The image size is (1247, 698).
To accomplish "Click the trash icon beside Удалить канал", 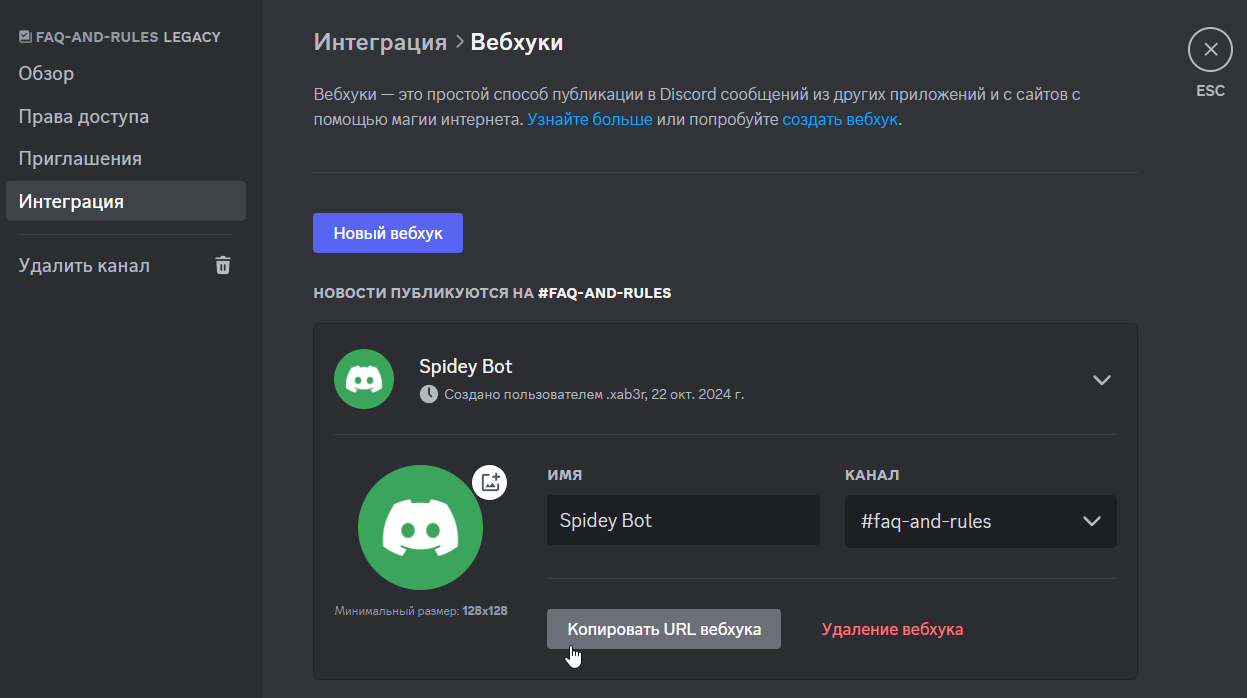I will [x=223, y=265].
